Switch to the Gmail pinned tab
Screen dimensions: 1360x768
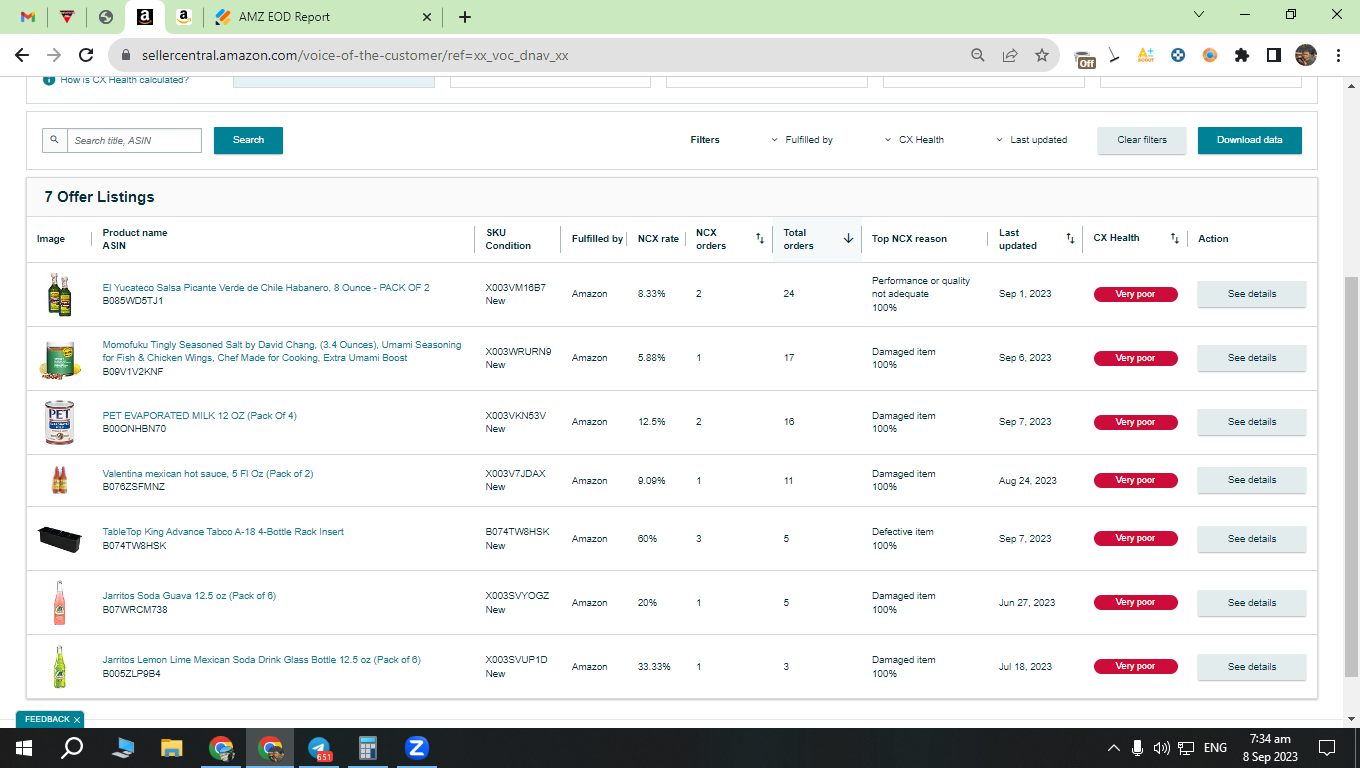click(28, 17)
